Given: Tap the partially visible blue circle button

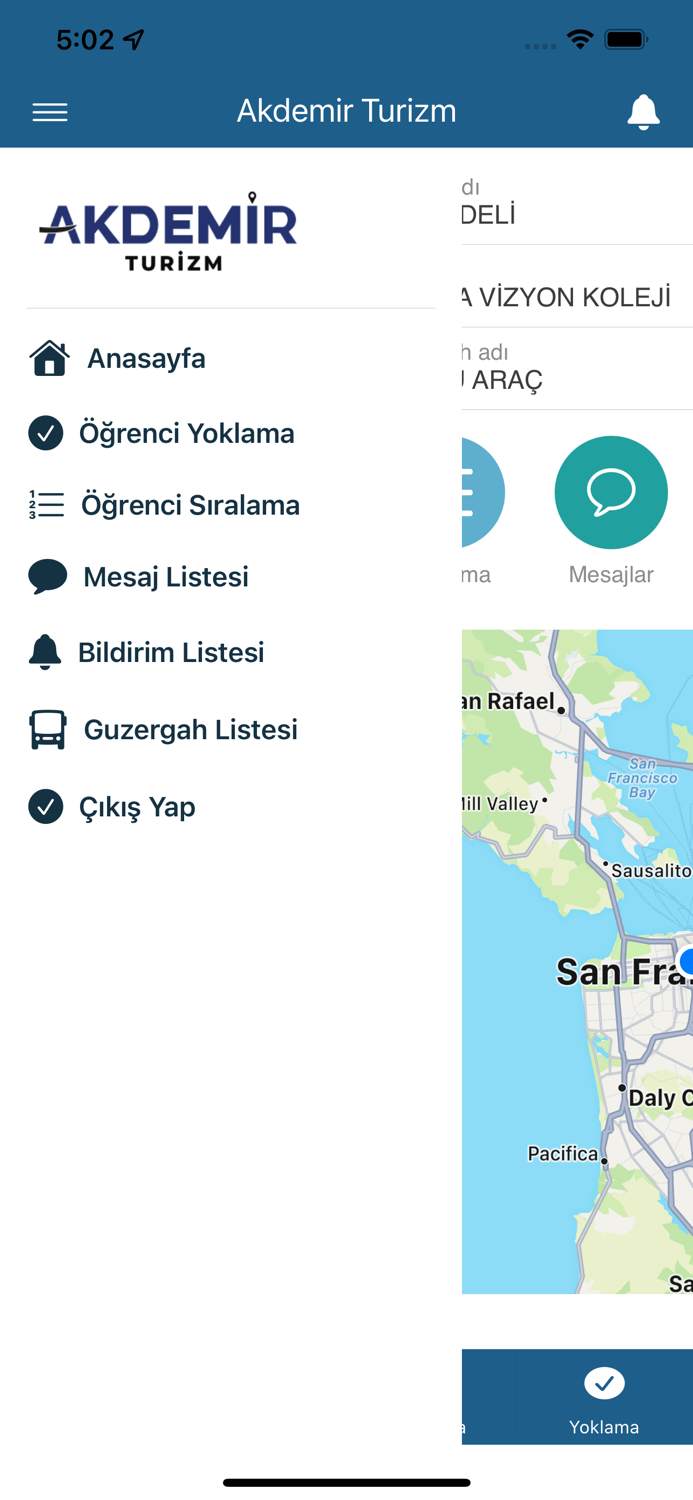Looking at the screenshot, I should pos(482,492).
